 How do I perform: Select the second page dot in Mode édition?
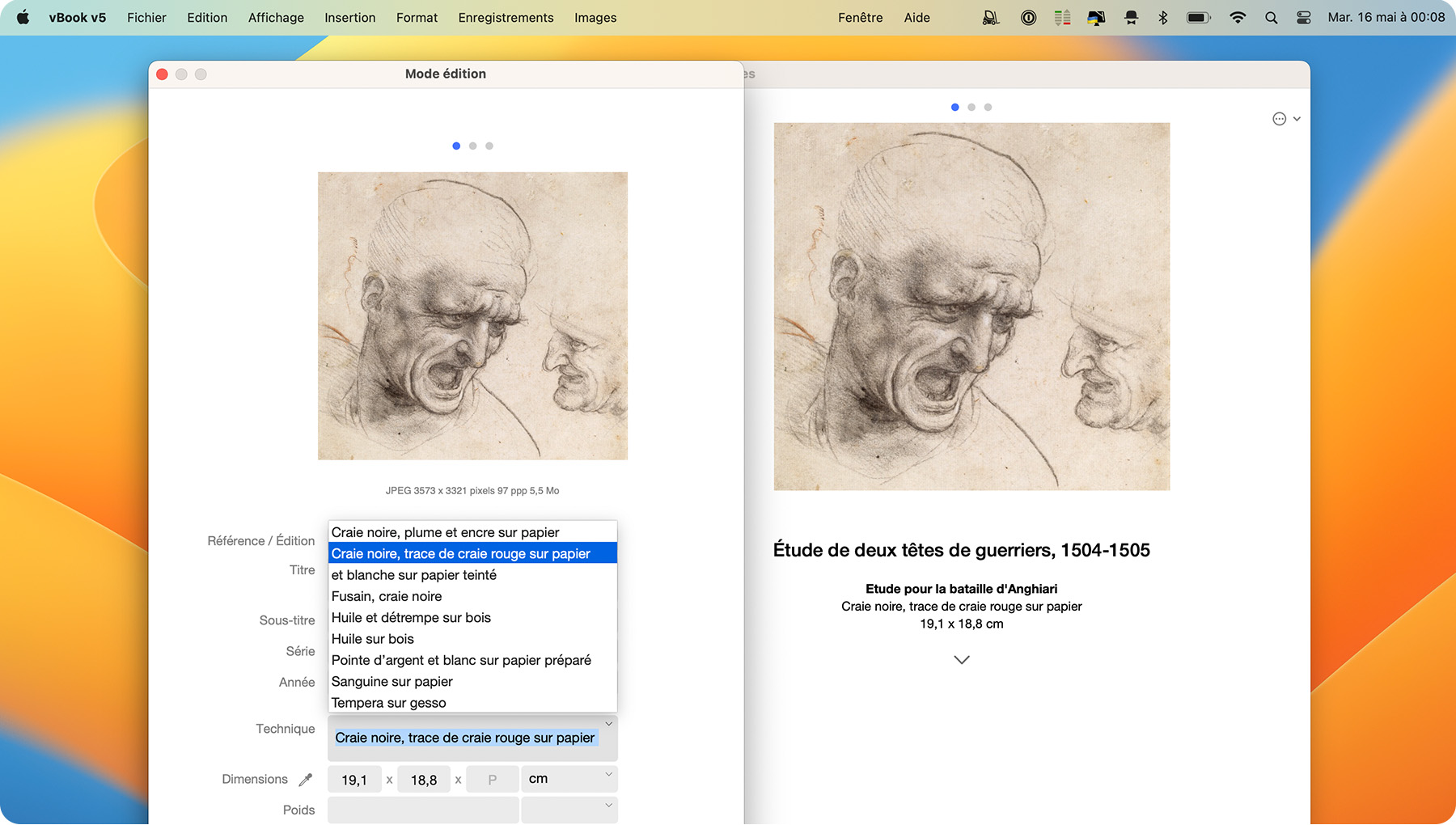tap(472, 146)
